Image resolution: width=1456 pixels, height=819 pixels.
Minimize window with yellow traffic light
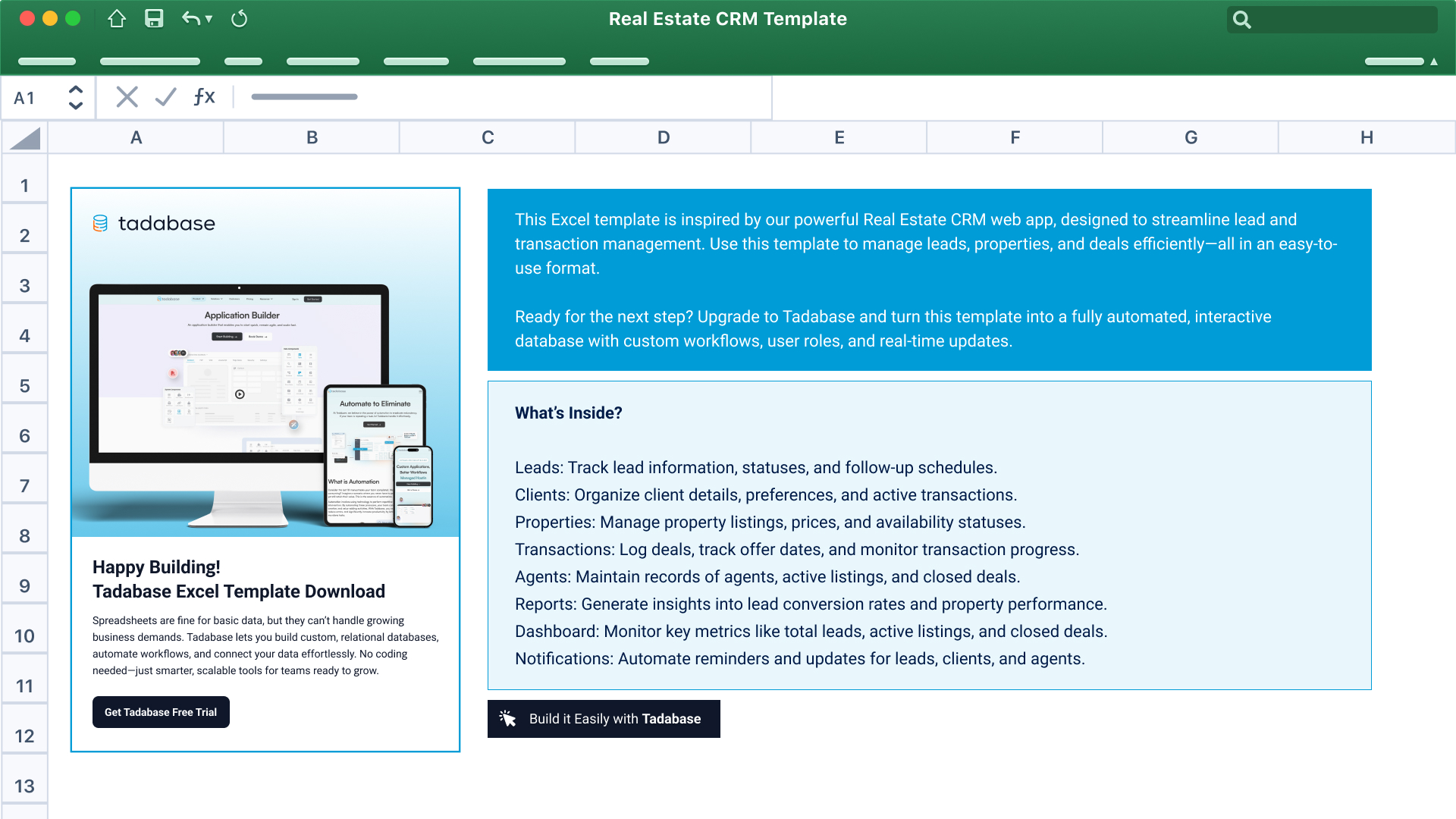coord(50,19)
